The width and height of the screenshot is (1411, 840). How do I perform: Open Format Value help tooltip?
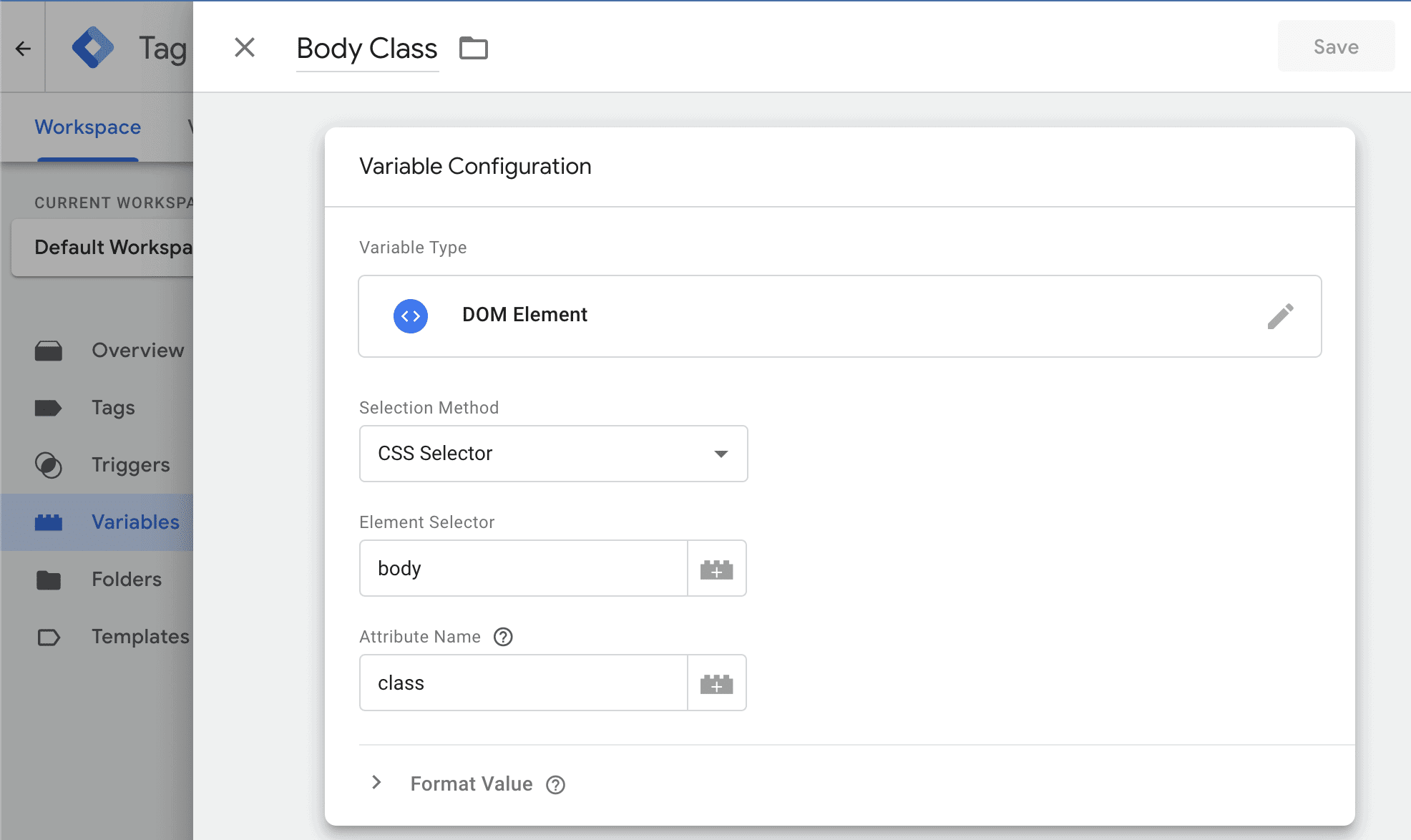(556, 785)
